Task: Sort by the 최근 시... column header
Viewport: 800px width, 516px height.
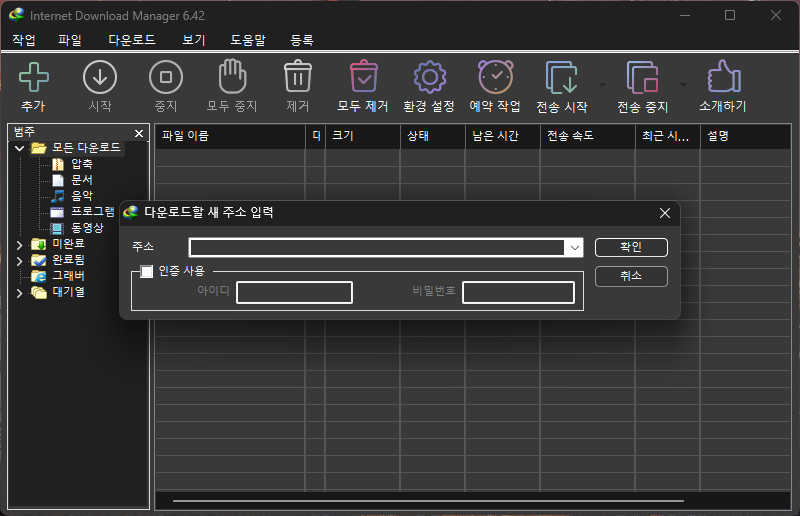Action: (668, 136)
